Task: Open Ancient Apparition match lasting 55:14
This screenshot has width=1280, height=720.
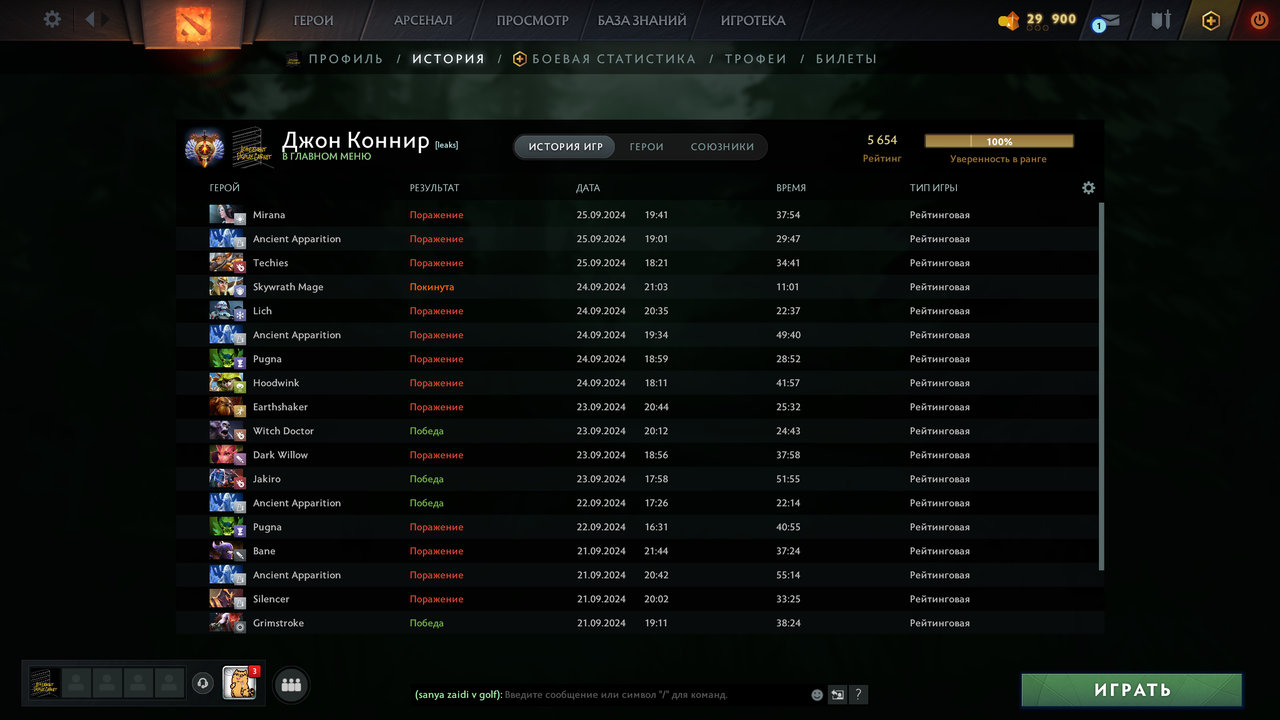Action: 640,575
